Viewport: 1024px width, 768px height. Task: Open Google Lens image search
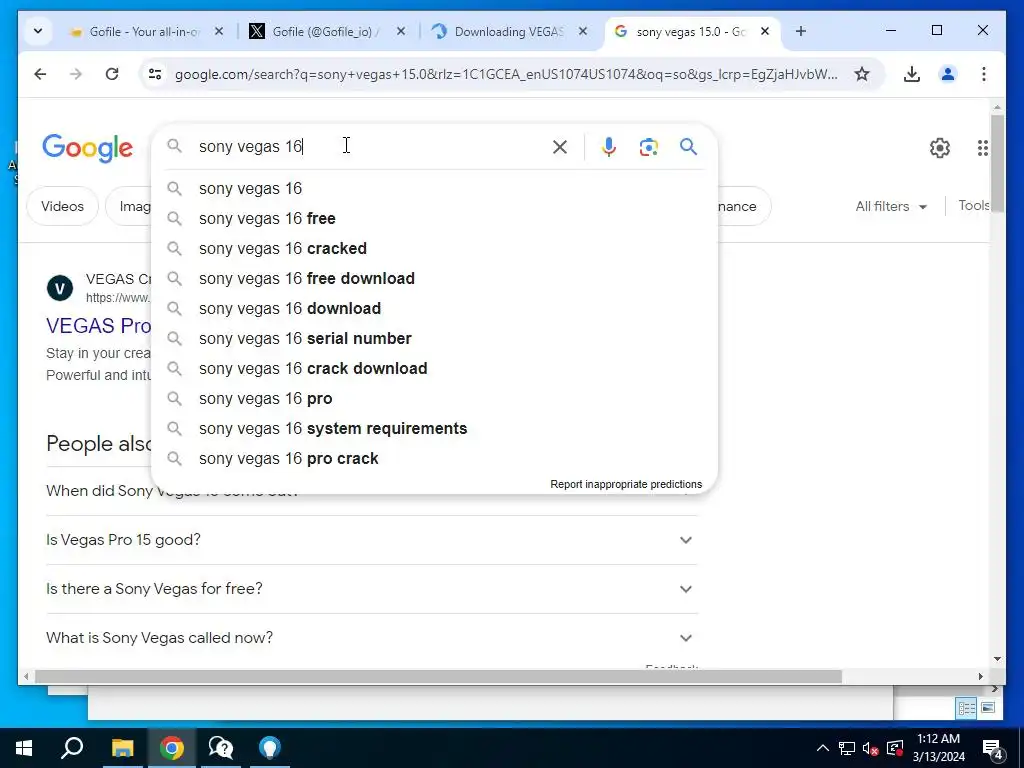click(648, 147)
